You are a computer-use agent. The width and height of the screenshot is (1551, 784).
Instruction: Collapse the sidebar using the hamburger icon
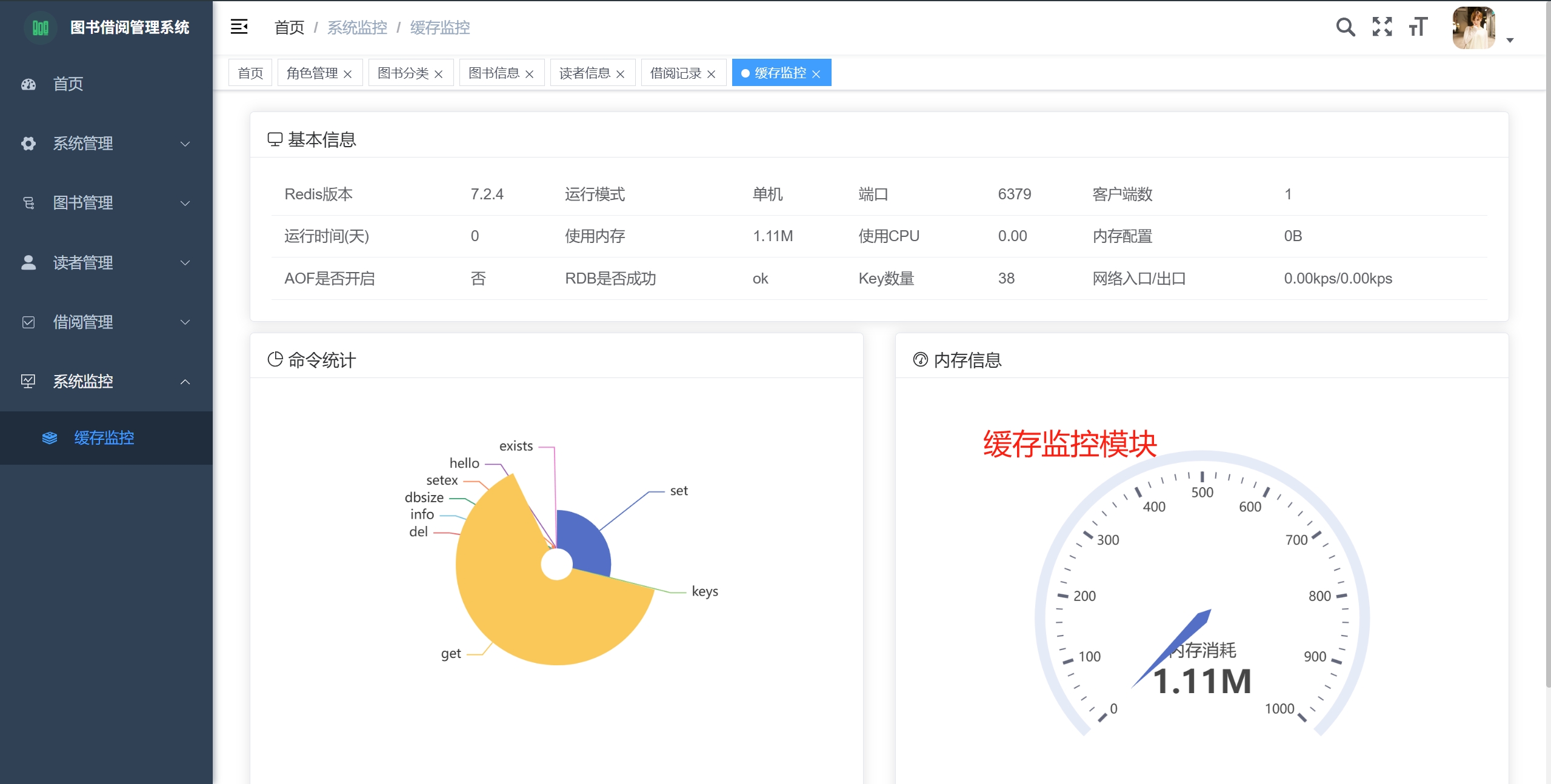pos(239,27)
